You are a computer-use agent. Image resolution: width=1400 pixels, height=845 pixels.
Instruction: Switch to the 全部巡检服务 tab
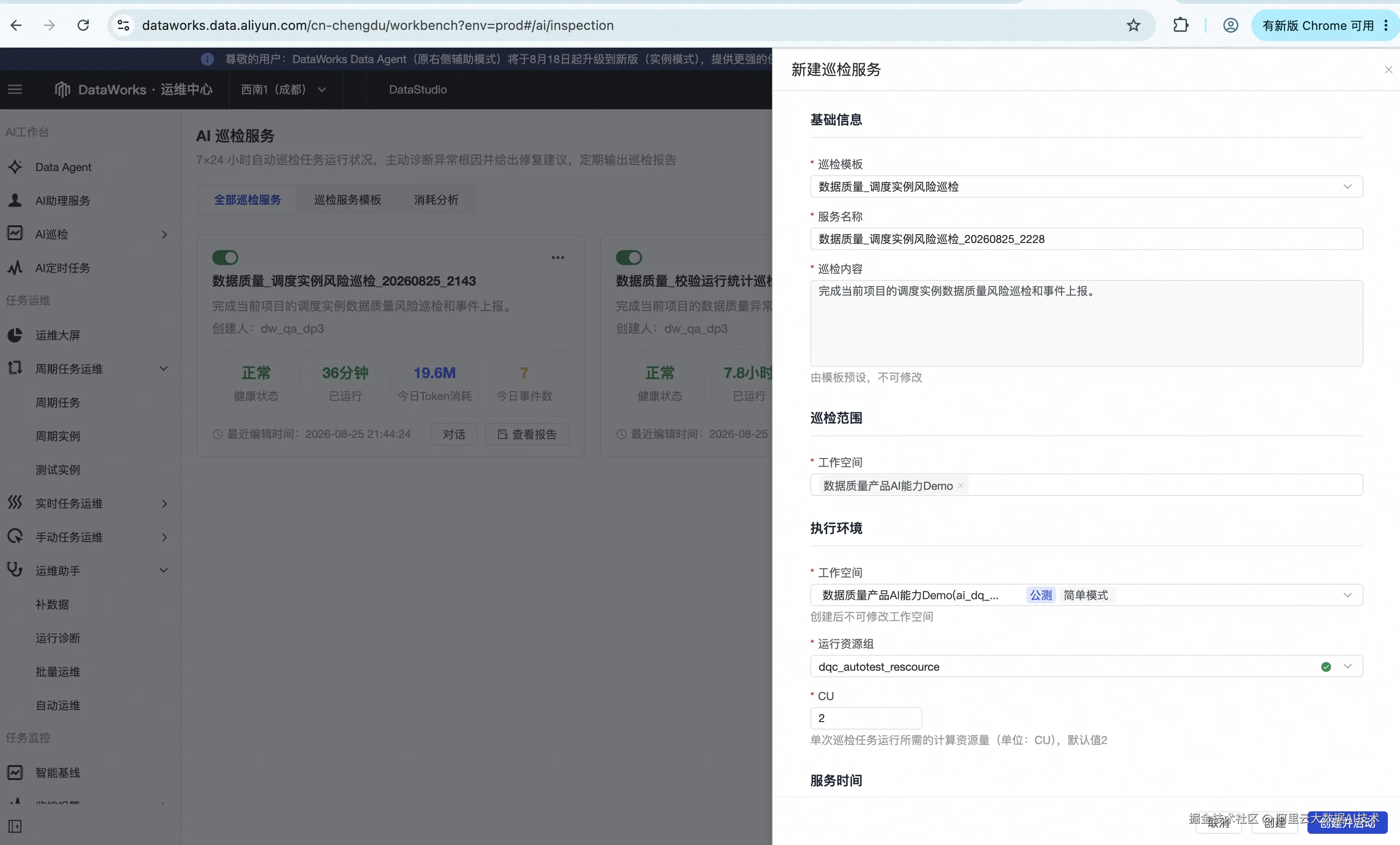pyautogui.click(x=247, y=200)
